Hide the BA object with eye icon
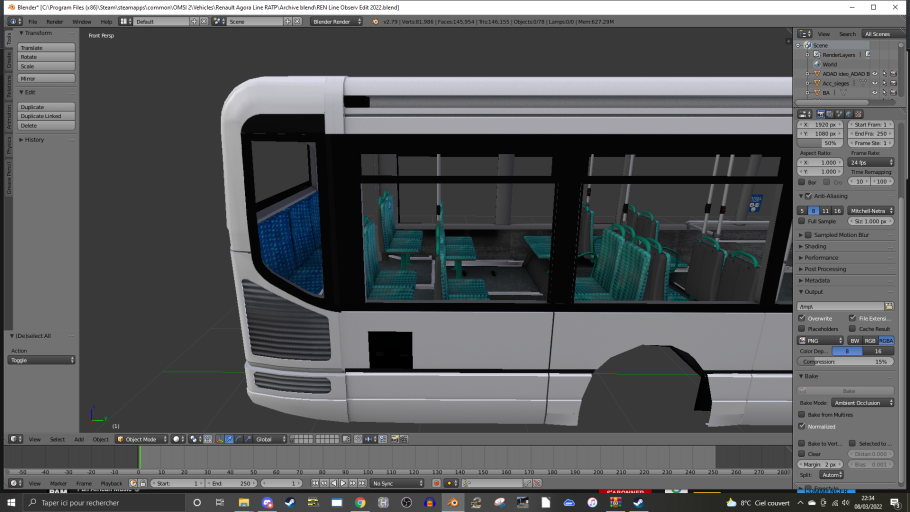Image resolution: width=910 pixels, height=512 pixels. coord(875,93)
